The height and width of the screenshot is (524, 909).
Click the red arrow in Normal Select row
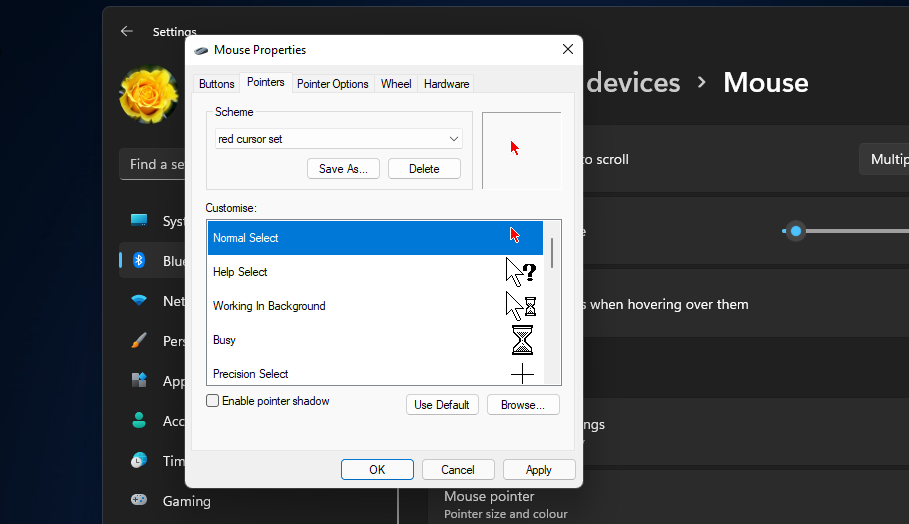[x=515, y=235]
